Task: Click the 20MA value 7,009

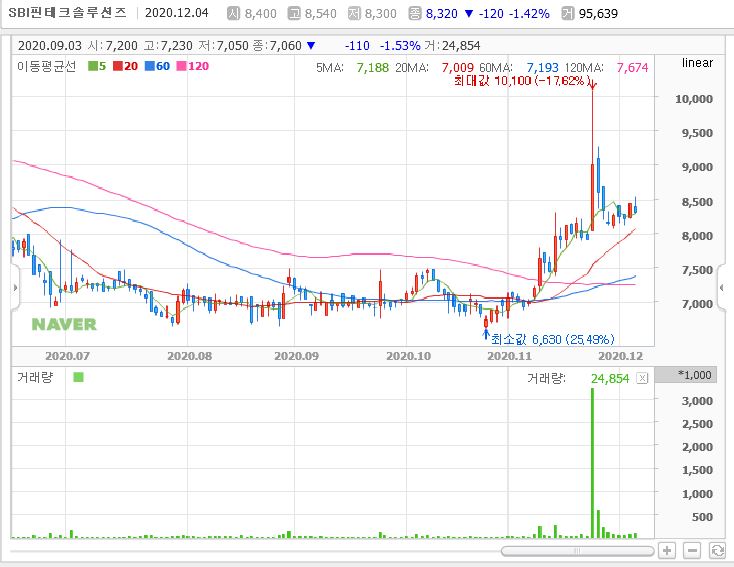Action: 457,68
